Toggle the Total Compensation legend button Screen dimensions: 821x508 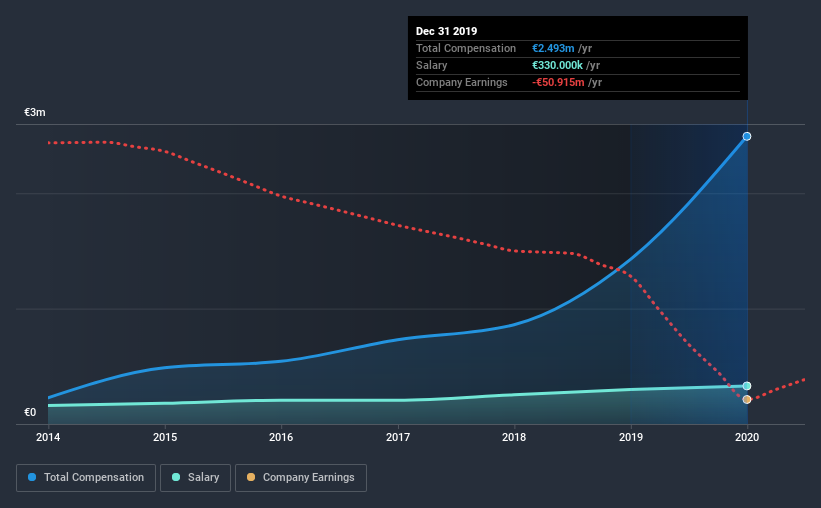(x=86, y=478)
